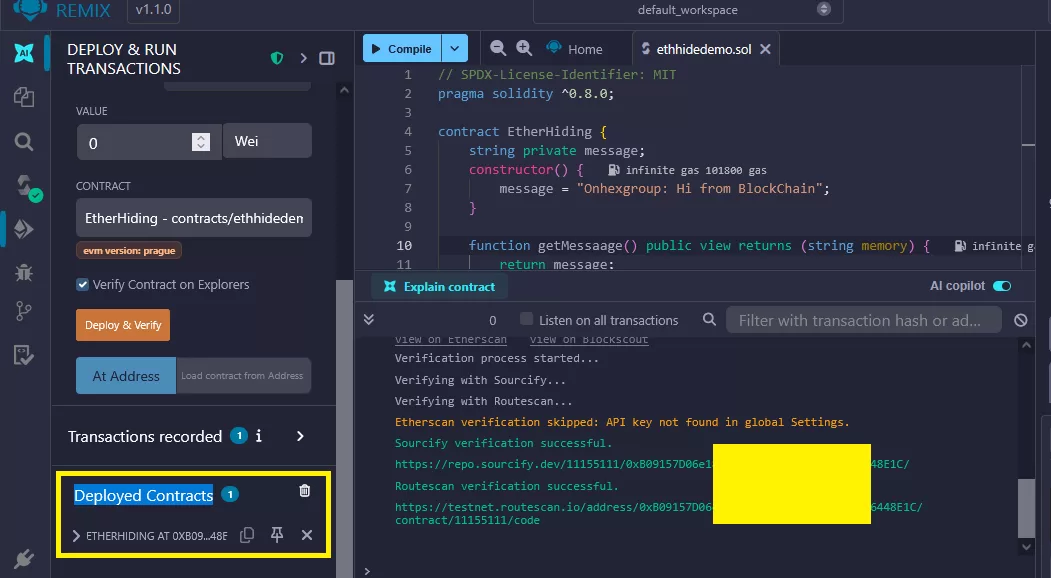Click the Deploy & Verify button
This screenshot has width=1051, height=578.
pyautogui.click(x=123, y=325)
